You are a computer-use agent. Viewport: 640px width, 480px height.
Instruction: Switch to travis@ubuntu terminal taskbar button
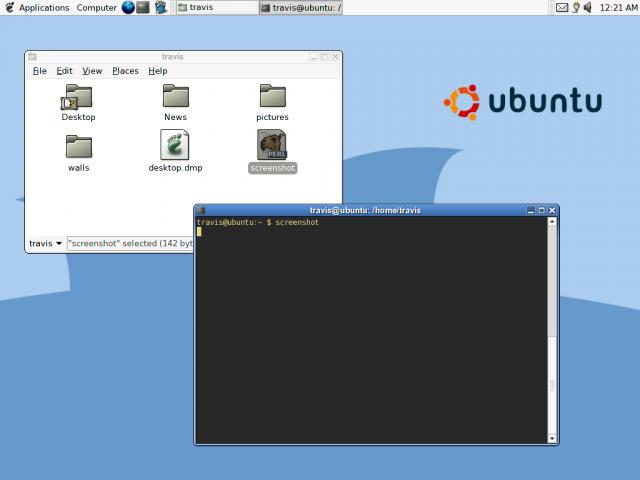tap(301, 8)
